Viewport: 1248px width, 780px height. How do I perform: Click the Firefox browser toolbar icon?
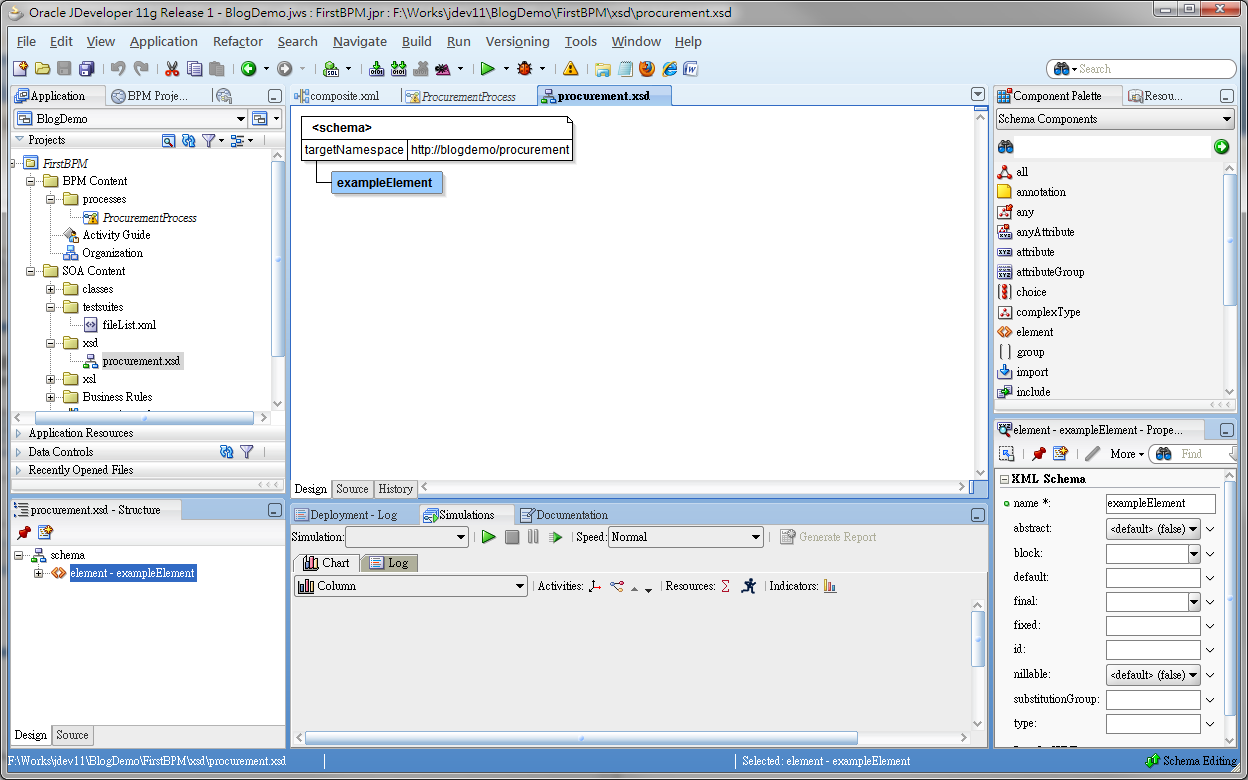[647, 69]
